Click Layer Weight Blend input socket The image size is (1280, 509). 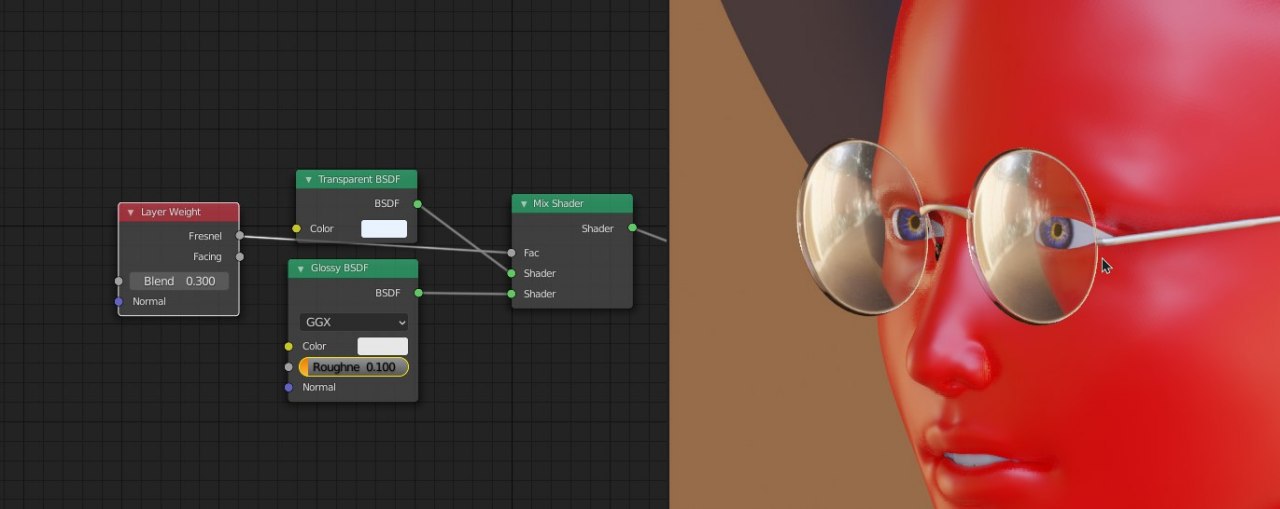pyautogui.click(x=119, y=281)
